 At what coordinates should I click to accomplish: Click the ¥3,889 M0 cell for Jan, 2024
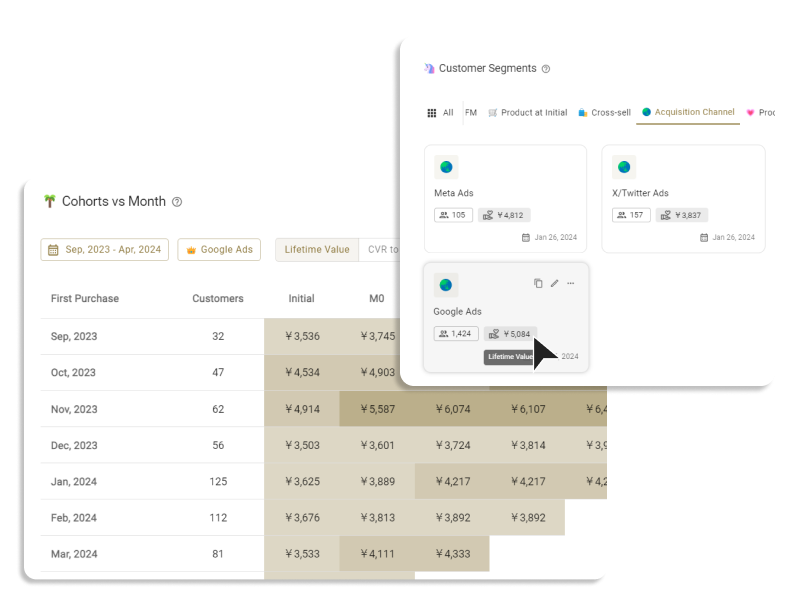click(x=378, y=482)
